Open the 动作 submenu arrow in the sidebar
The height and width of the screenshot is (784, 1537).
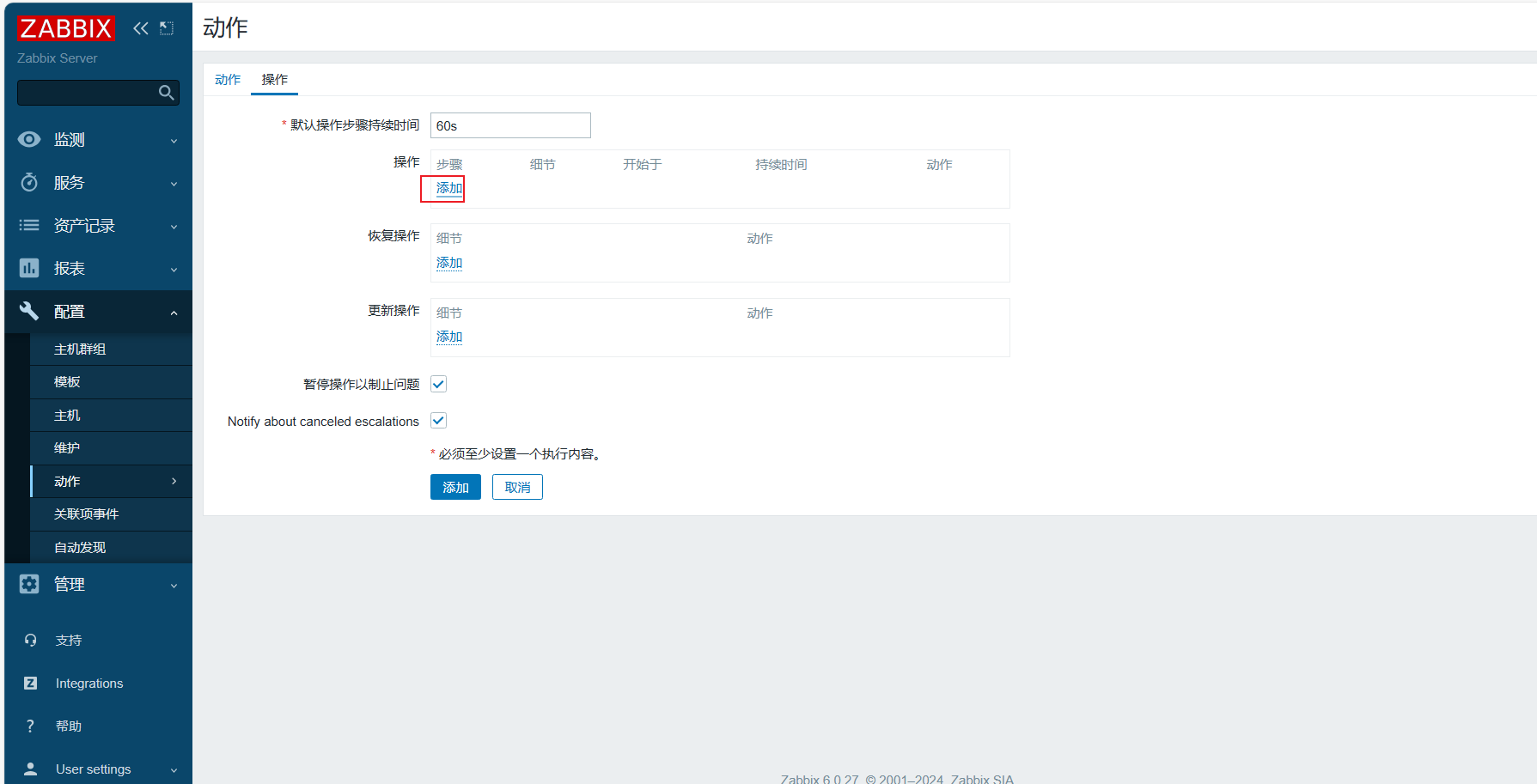click(x=174, y=481)
